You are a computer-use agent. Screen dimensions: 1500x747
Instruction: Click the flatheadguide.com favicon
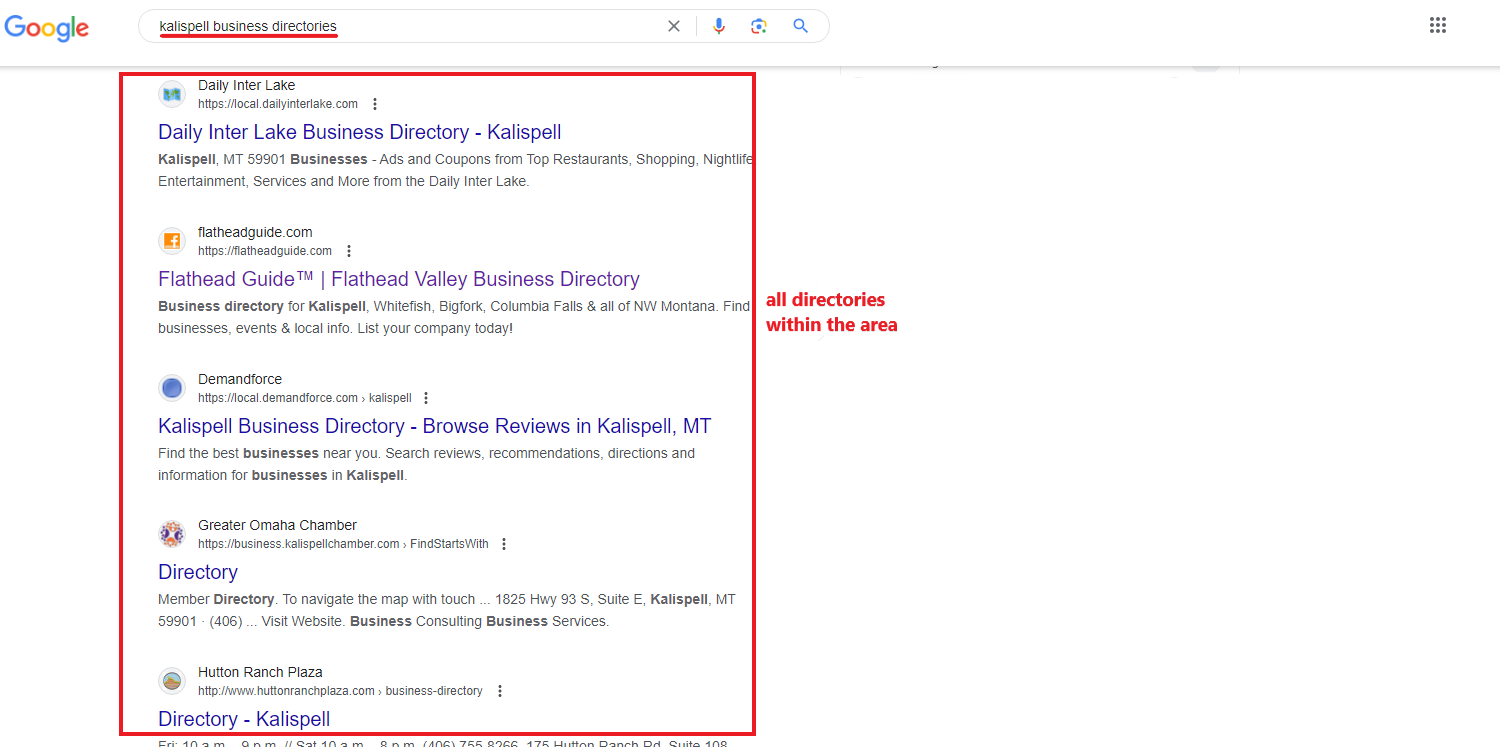pyautogui.click(x=172, y=241)
